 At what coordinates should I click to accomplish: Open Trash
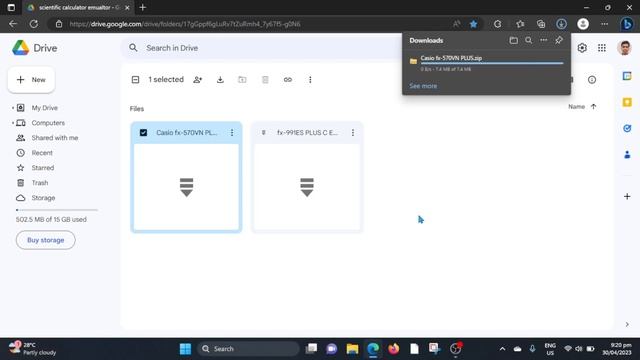pyautogui.click(x=40, y=183)
